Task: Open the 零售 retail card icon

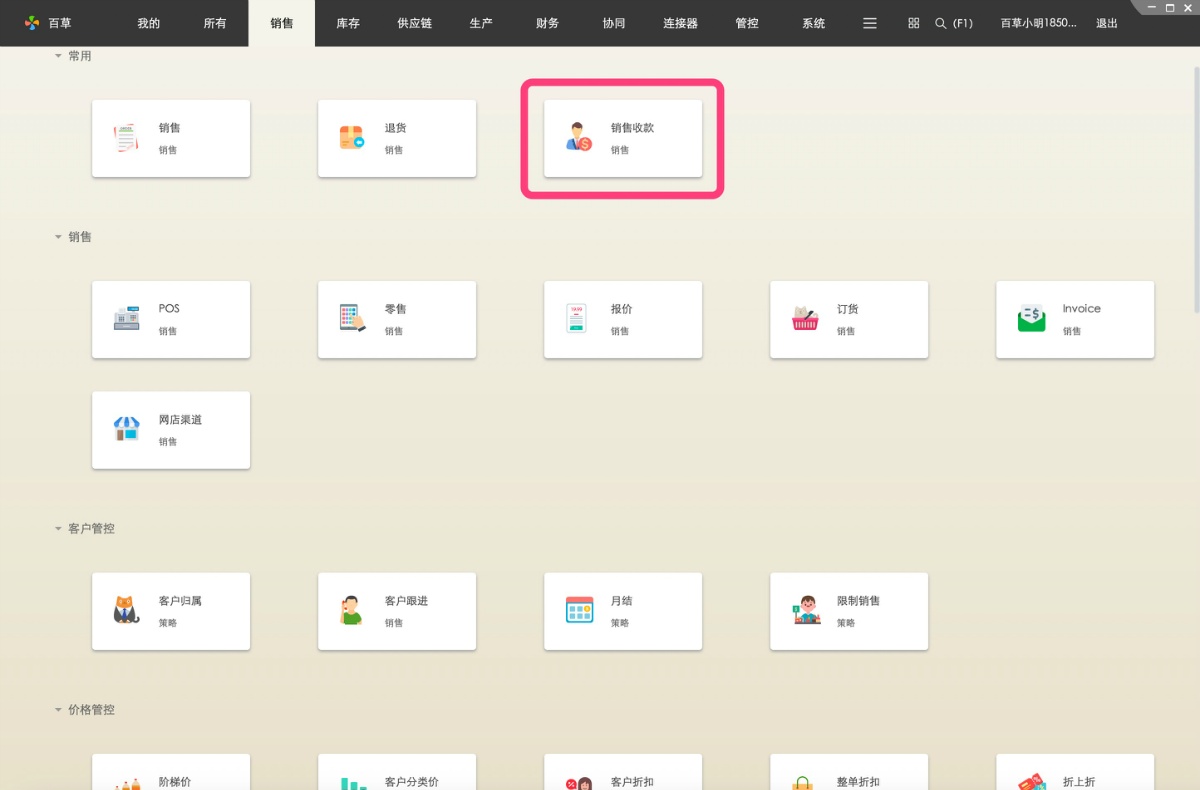Action: pyautogui.click(x=352, y=319)
